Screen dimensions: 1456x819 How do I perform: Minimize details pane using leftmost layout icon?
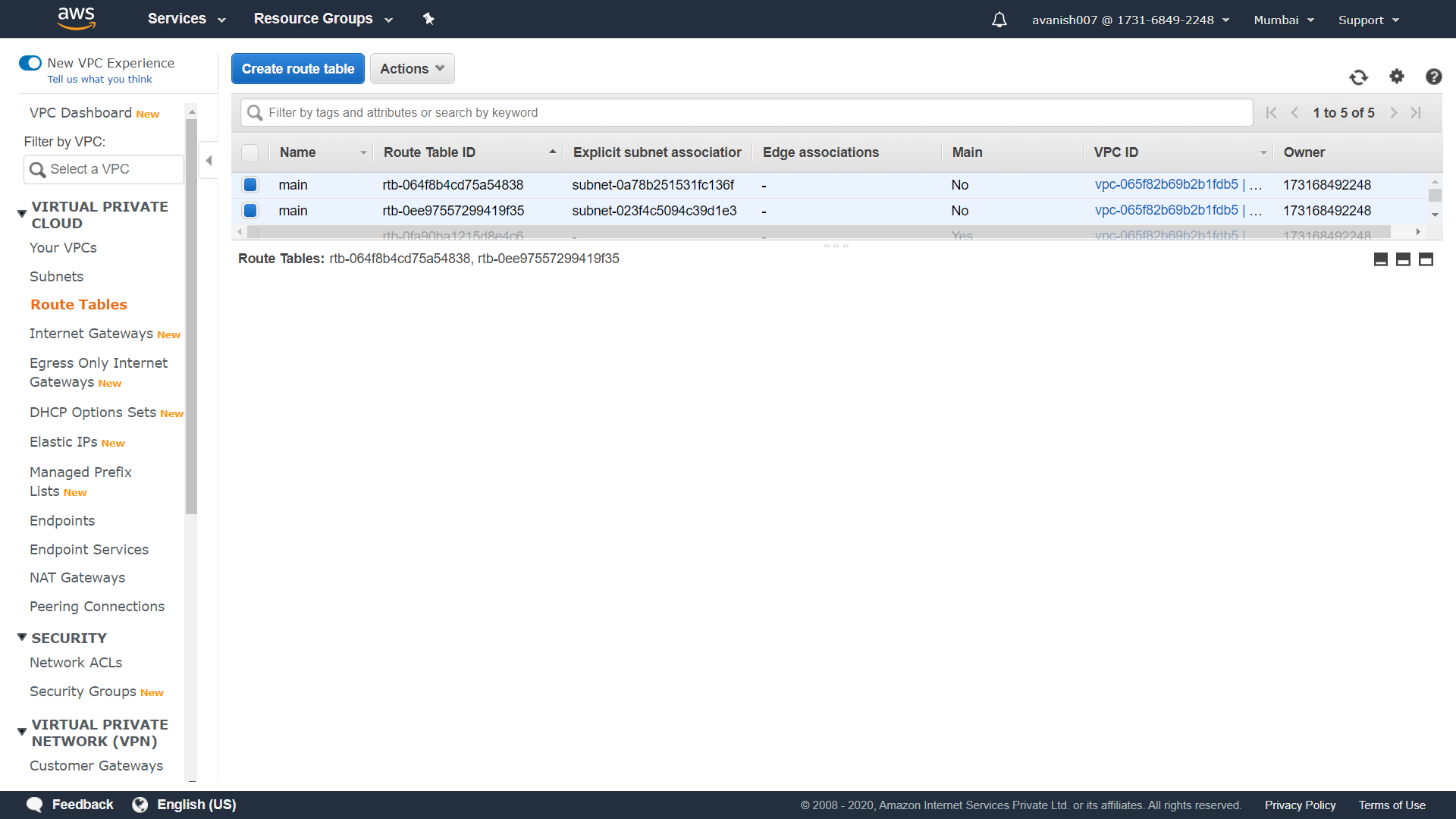[x=1381, y=259]
